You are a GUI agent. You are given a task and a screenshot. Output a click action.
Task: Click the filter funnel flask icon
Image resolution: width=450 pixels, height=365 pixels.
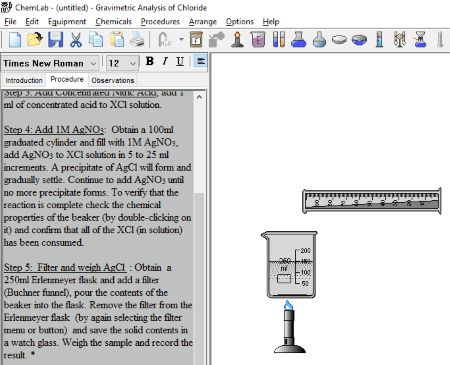[420, 40]
